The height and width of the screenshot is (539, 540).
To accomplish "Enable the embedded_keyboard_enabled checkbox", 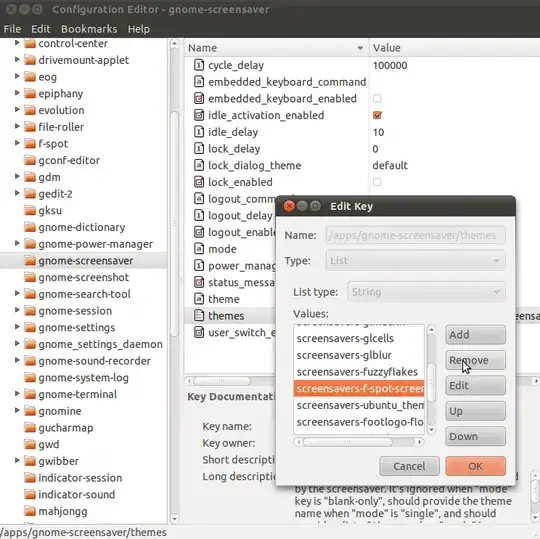I will point(377,99).
